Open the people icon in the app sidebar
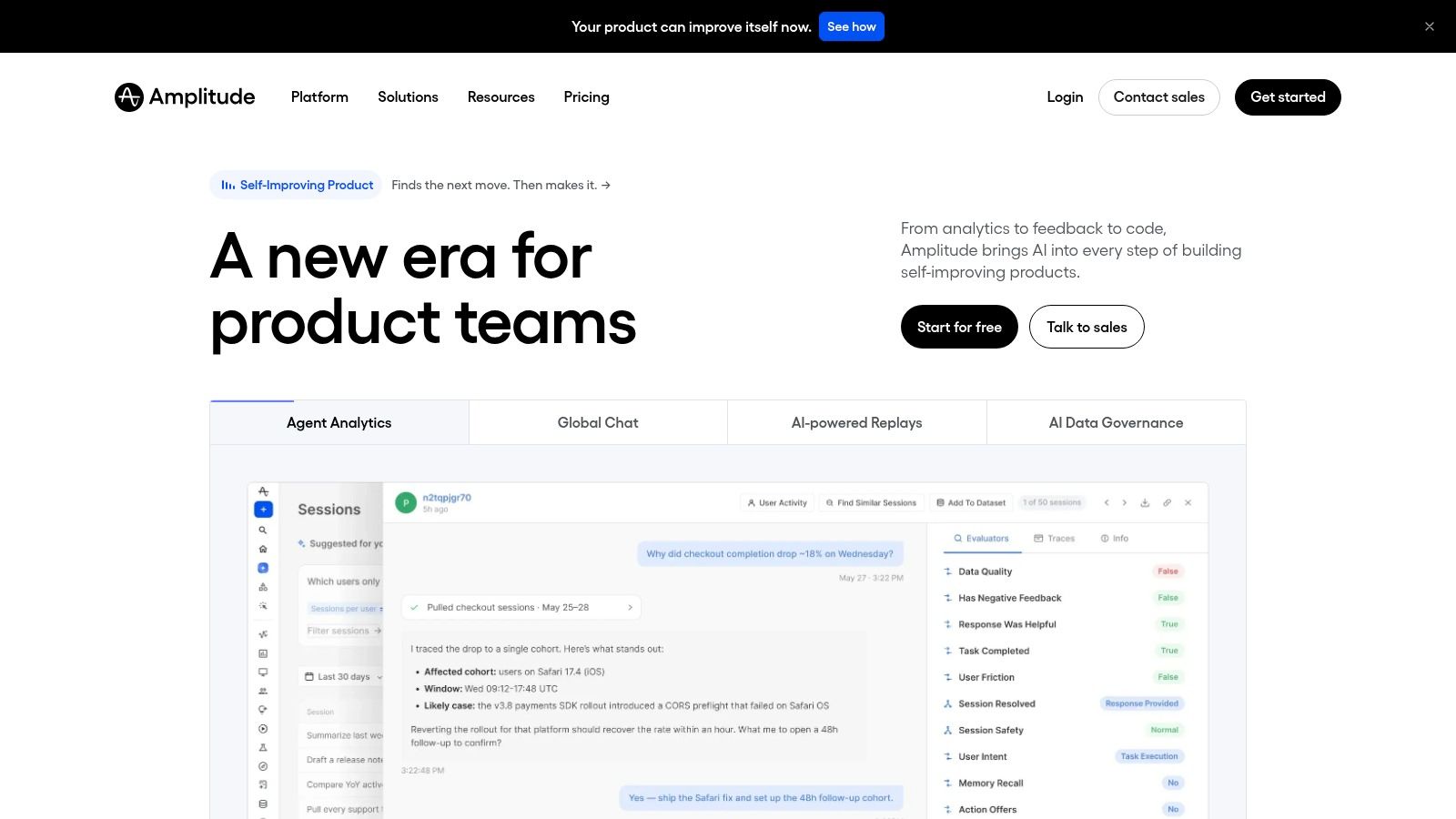The height and width of the screenshot is (819, 1456). [x=263, y=692]
